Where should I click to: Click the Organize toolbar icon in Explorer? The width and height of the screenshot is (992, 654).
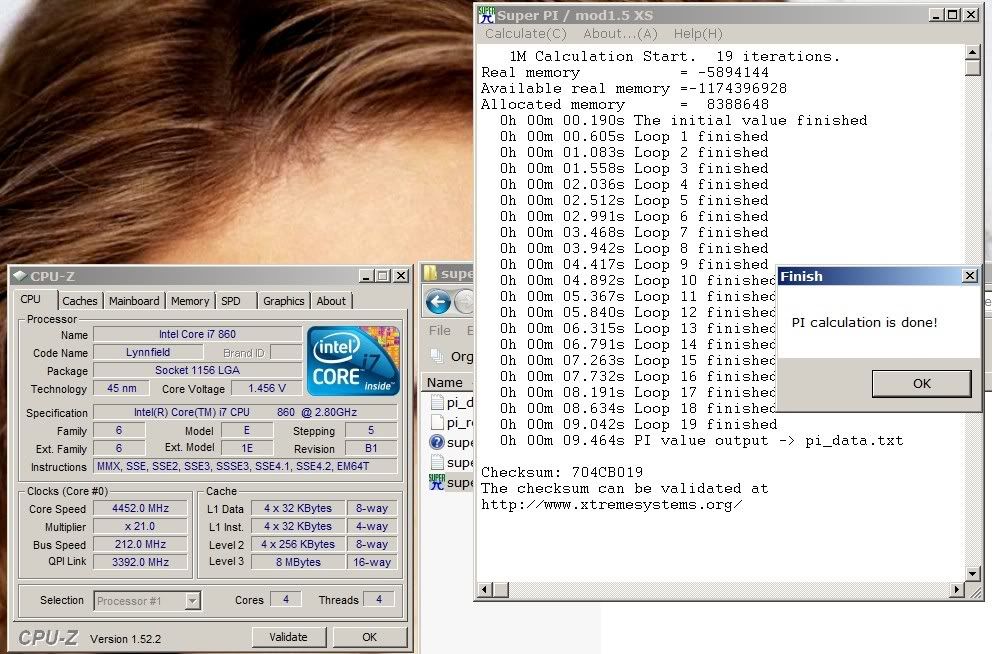(437, 356)
